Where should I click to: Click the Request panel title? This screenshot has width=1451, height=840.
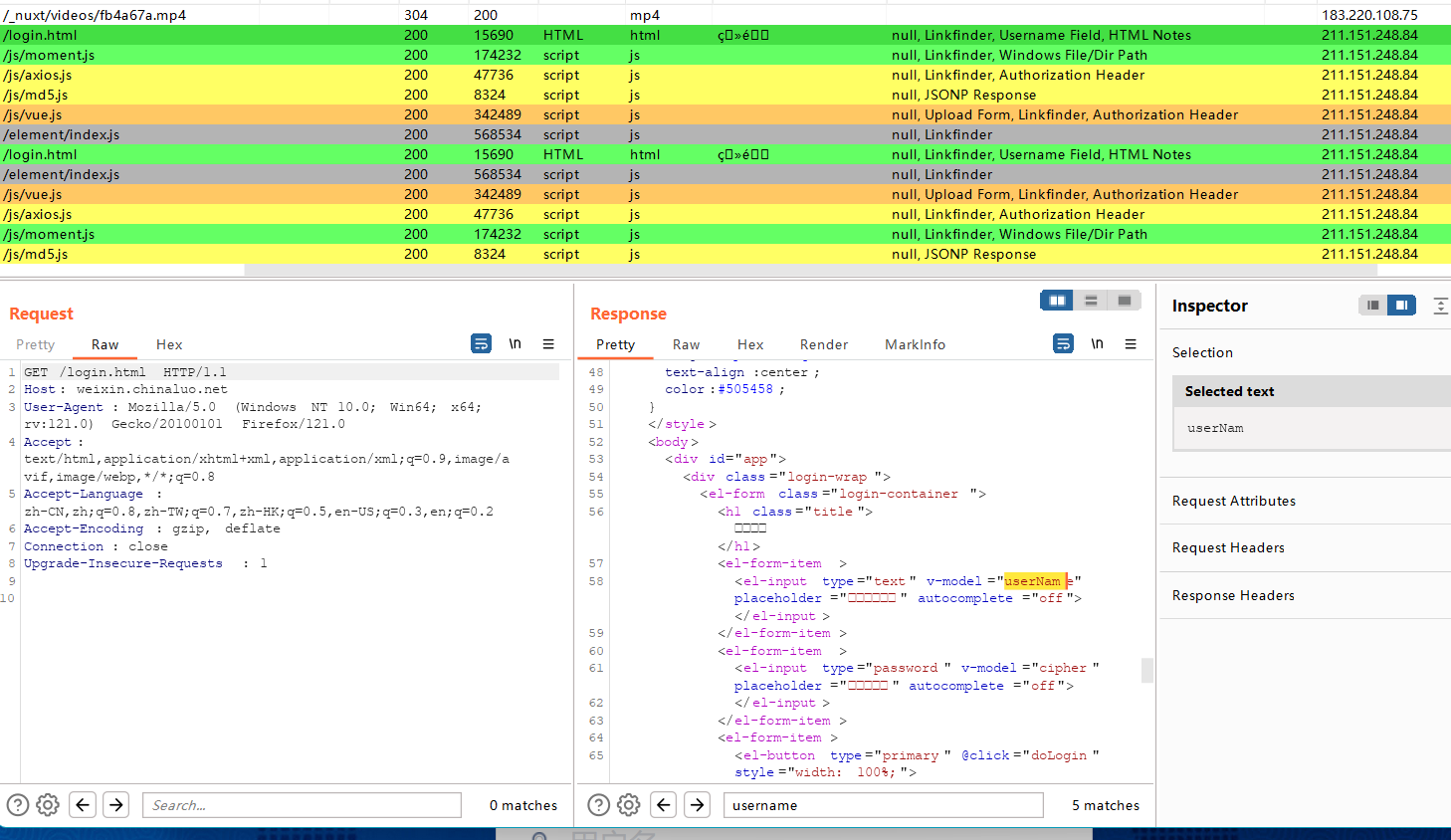tap(41, 314)
